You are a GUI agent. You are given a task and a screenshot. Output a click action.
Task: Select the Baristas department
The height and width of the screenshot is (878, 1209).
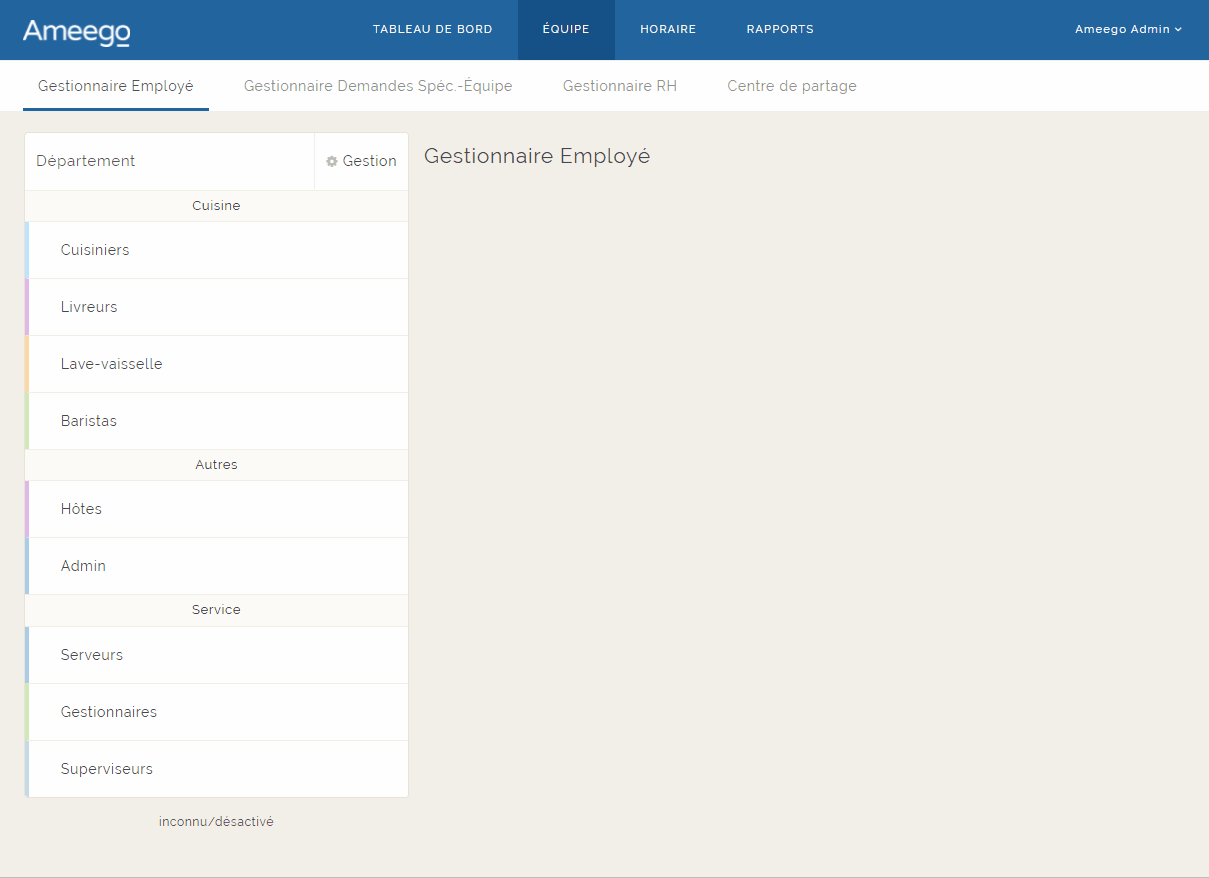click(89, 421)
